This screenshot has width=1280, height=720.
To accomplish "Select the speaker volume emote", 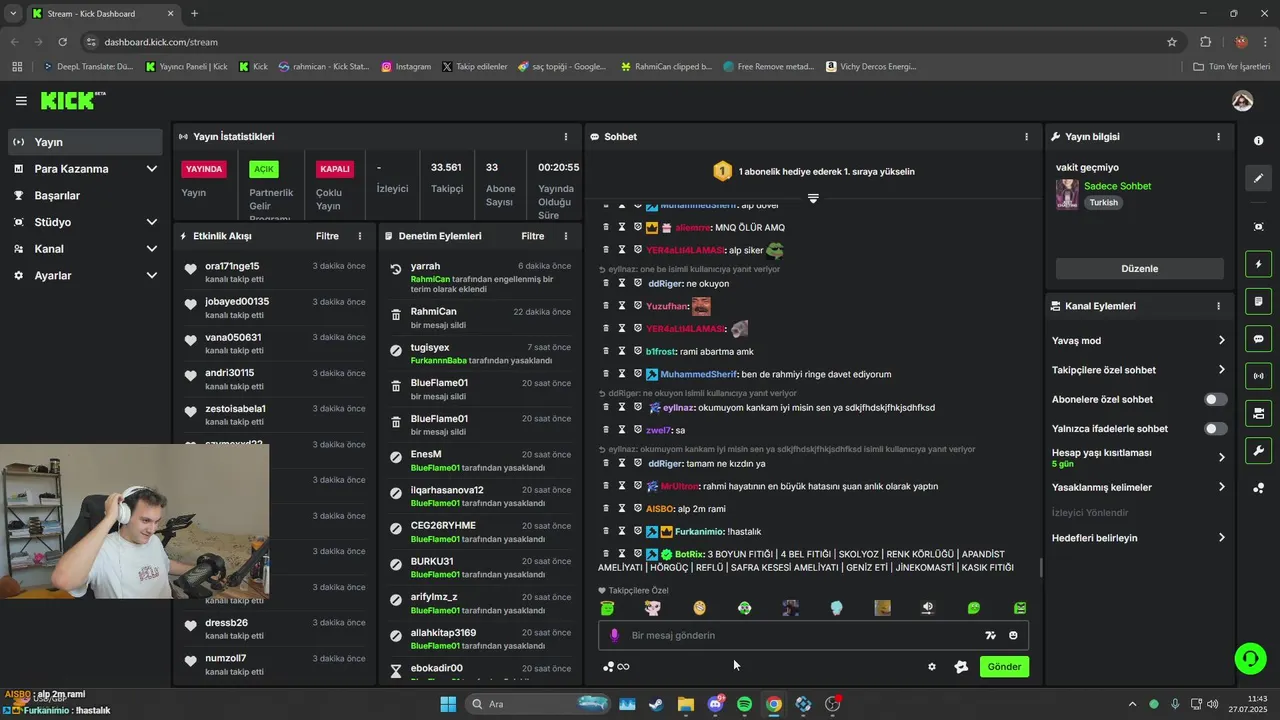I will [x=928, y=607].
